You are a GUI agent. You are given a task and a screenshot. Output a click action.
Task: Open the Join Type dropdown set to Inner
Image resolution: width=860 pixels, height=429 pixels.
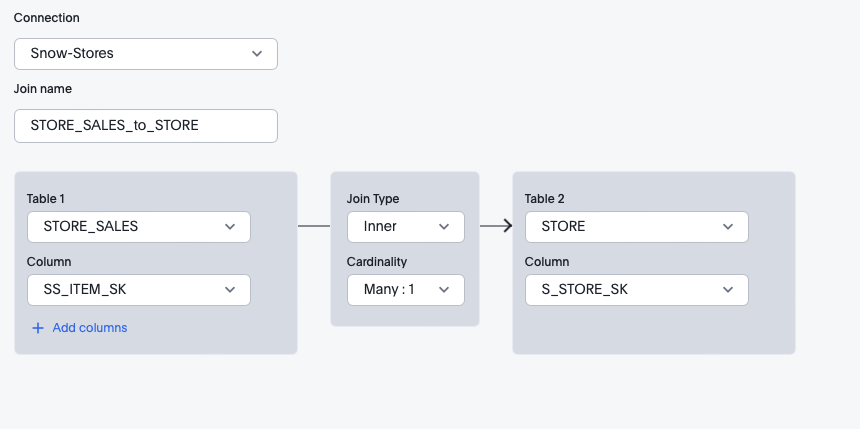click(405, 227)
